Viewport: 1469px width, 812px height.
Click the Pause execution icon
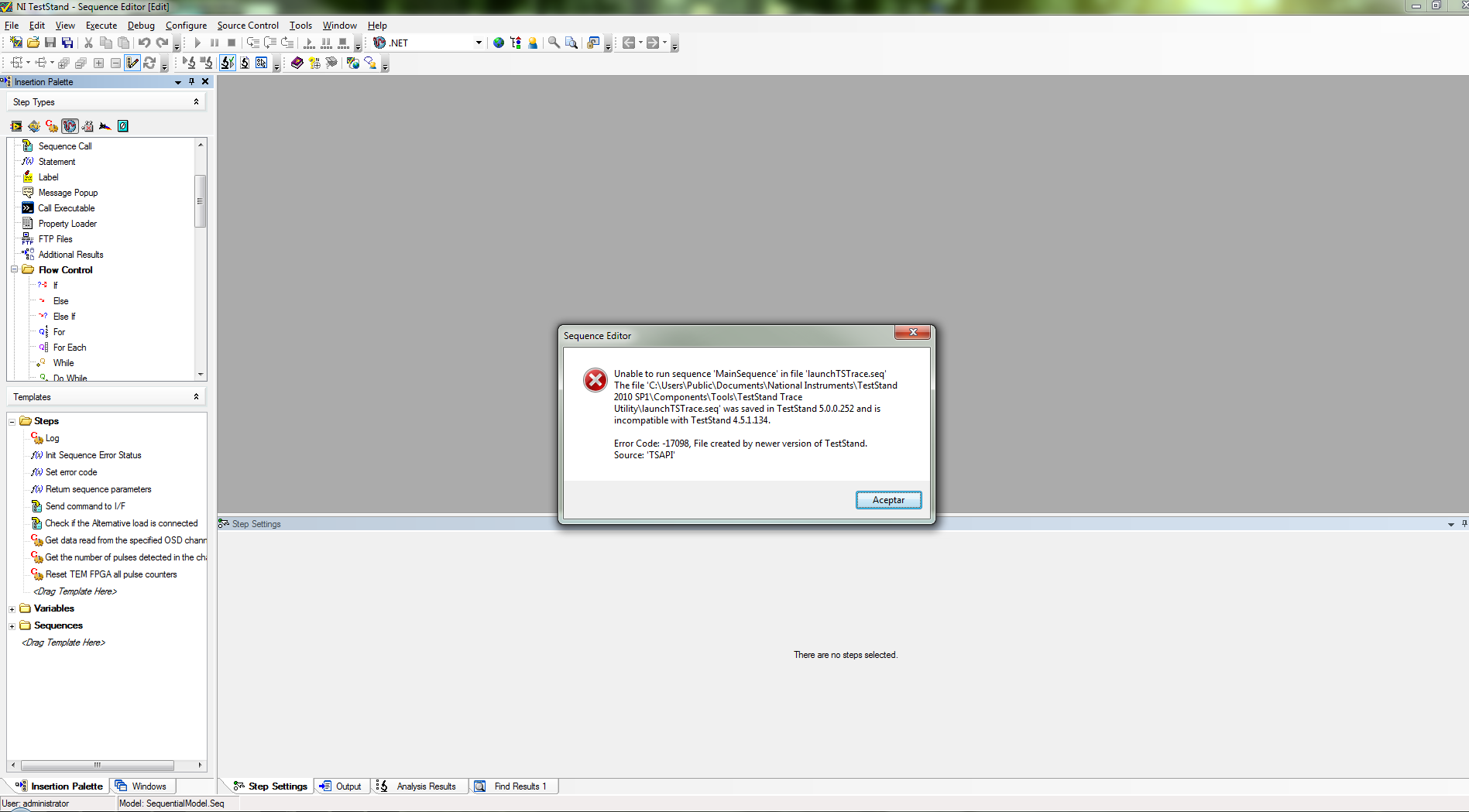215,43
